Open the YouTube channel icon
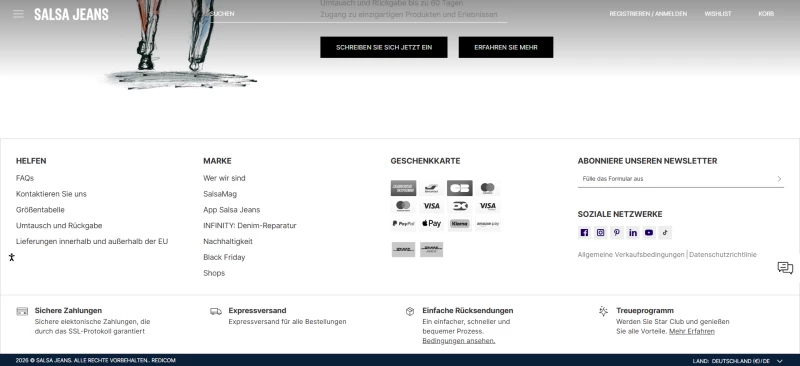Viewport: 800px width, 366px height. coord(648,233)
